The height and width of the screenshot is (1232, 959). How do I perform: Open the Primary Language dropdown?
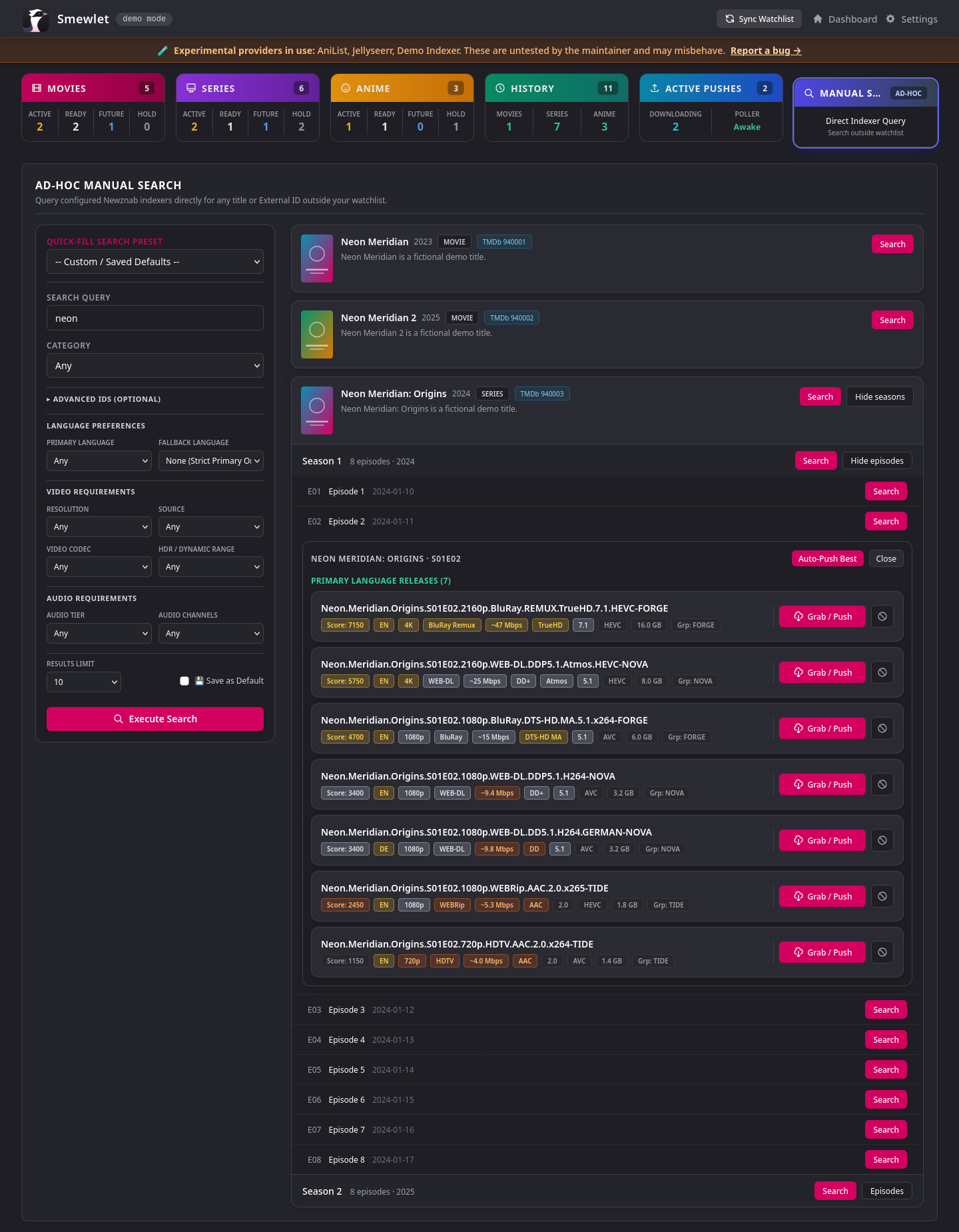(99, 460)
